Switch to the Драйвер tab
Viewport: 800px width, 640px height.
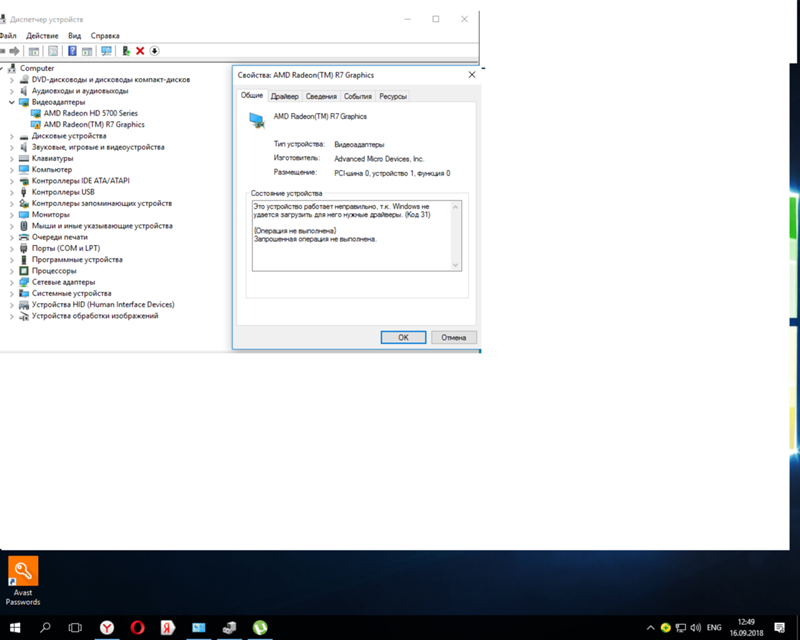click(x=285, y=96)
